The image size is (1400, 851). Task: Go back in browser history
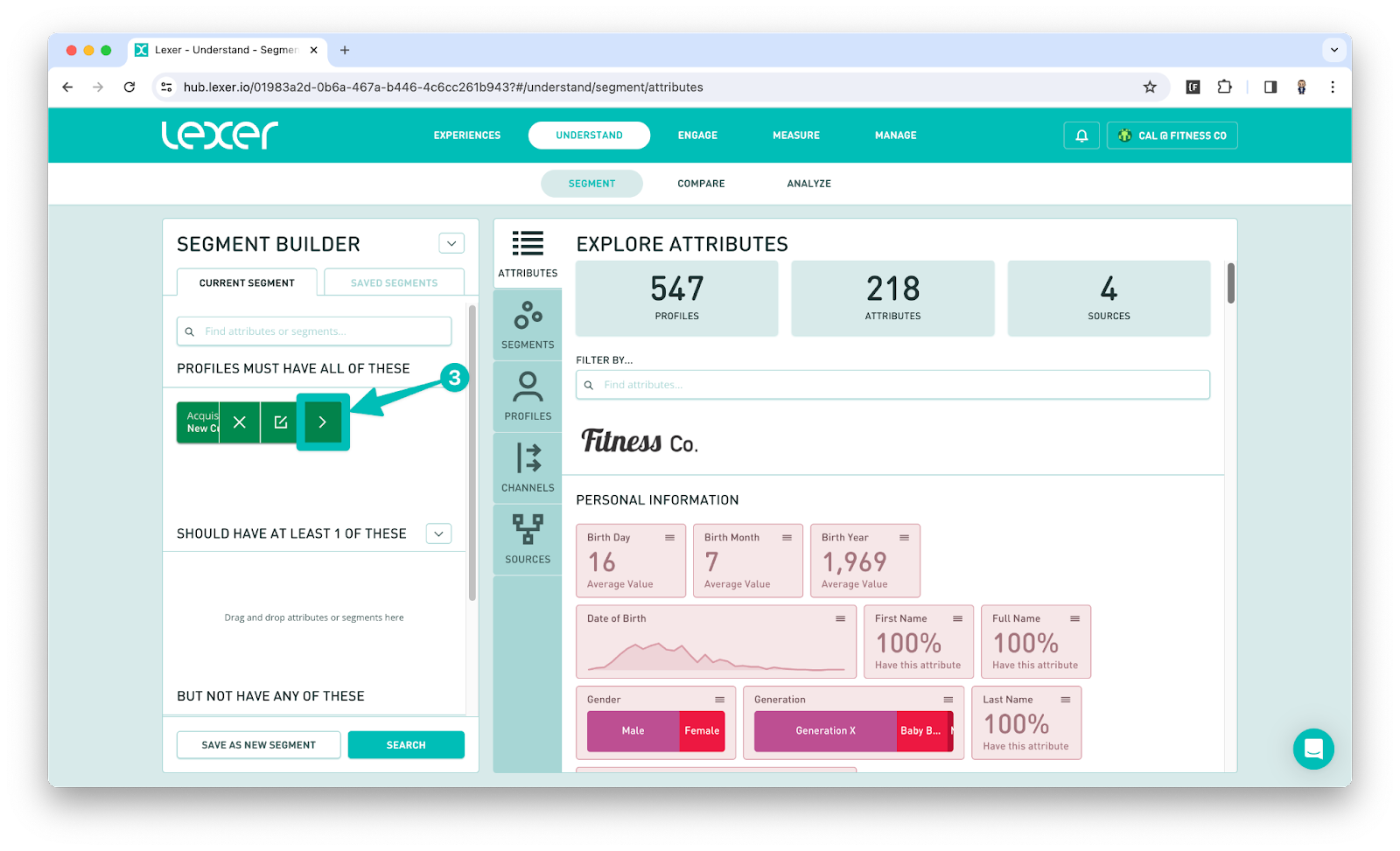tap(67, 87)
